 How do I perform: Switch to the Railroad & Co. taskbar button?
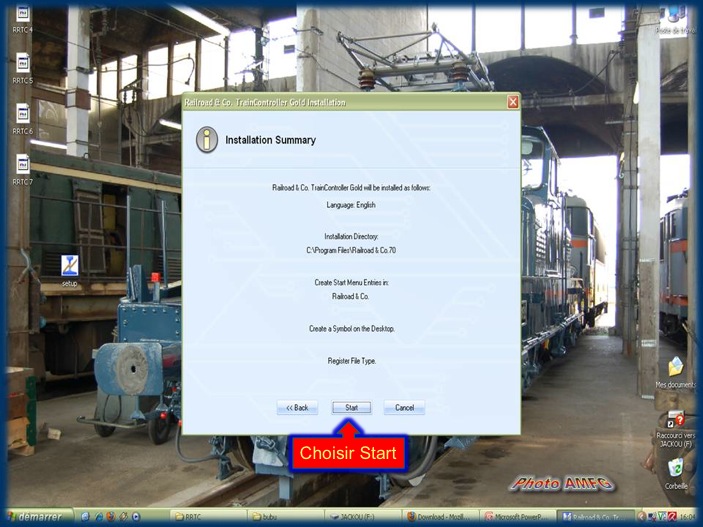pyautogui.click(x=595, y=517)
